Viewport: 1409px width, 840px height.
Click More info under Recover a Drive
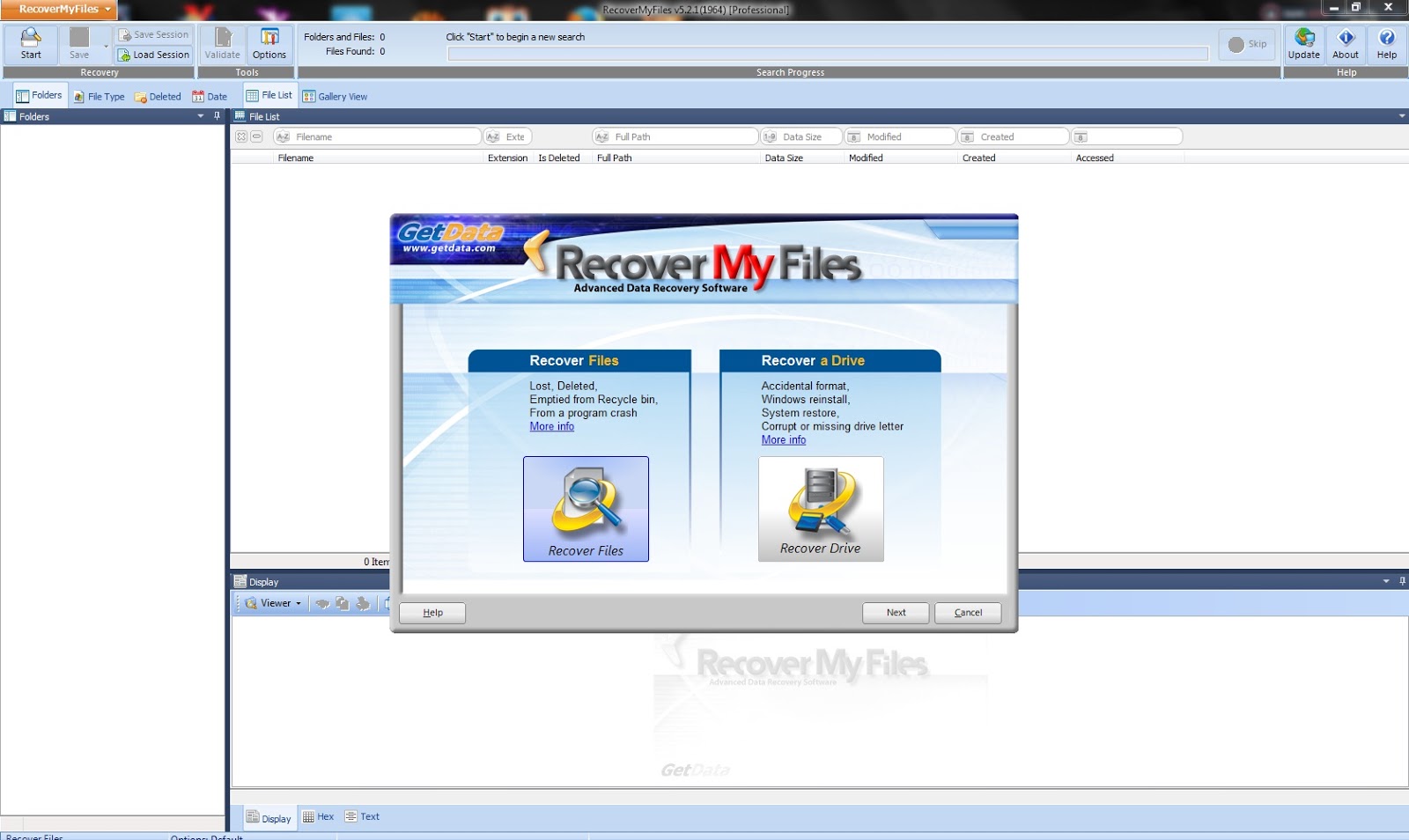click(784, 439)
